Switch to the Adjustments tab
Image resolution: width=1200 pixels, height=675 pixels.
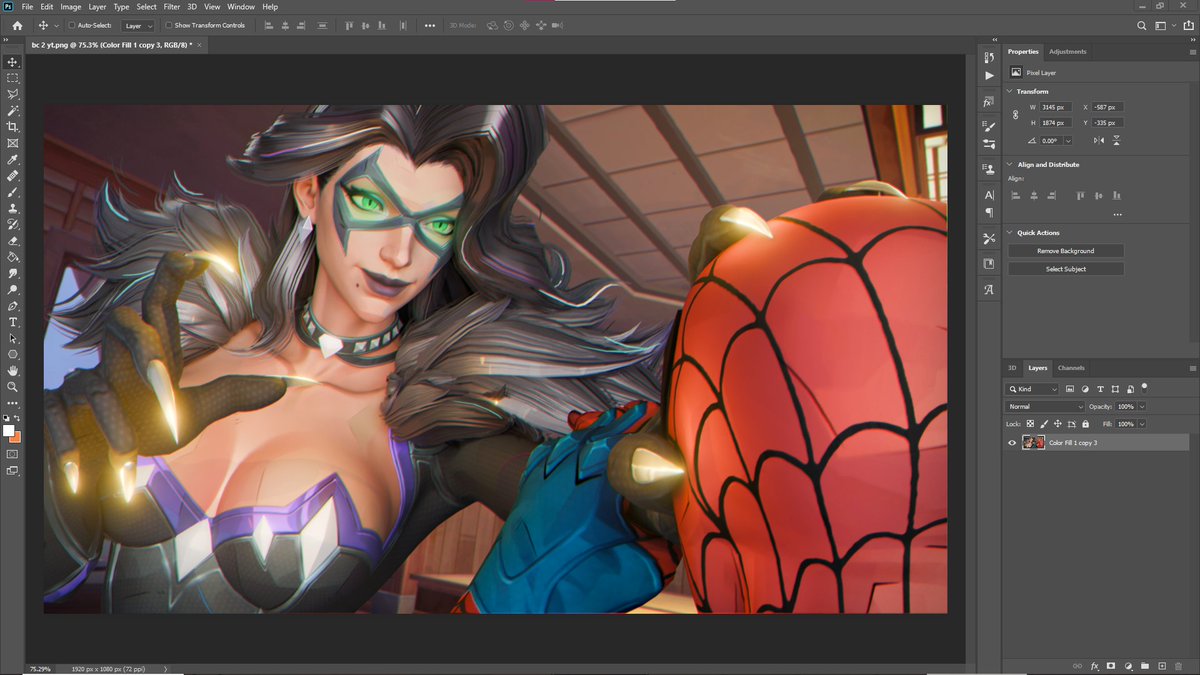(x=1067, y=51)
